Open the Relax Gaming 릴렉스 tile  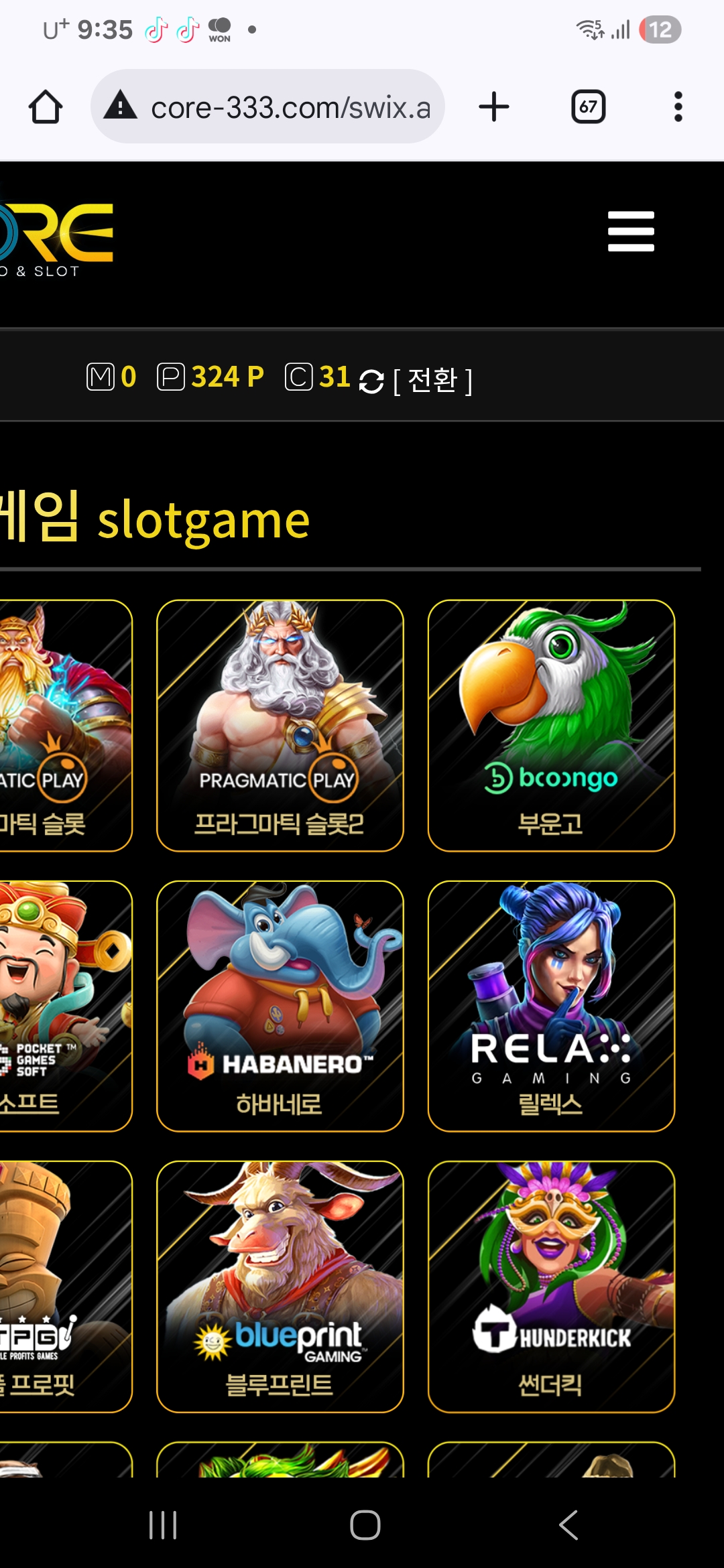(551, 1006)
